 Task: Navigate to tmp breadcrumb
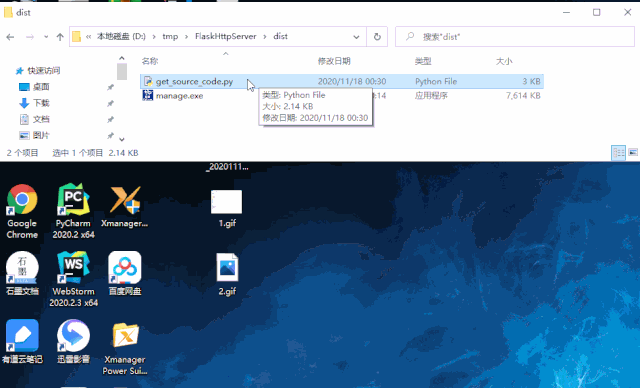click(170, 36)
